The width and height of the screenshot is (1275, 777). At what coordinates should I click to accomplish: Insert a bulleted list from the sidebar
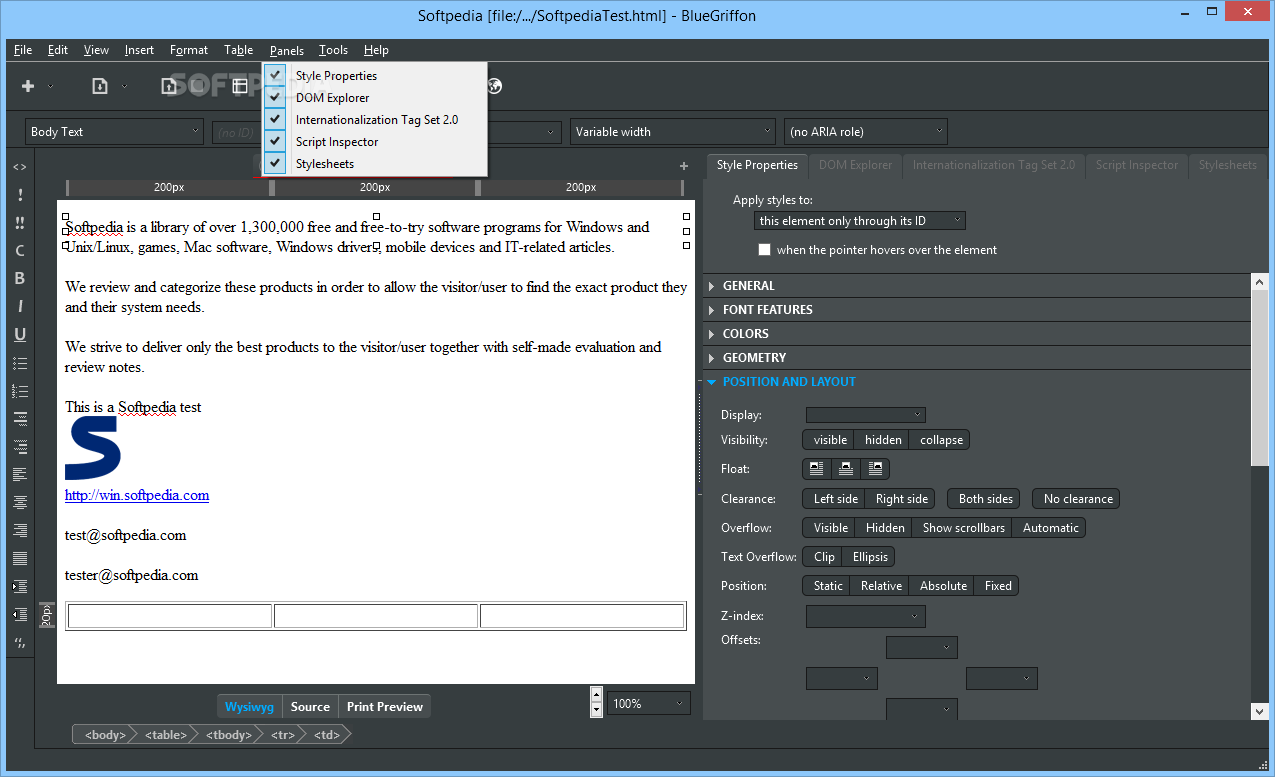20,363
